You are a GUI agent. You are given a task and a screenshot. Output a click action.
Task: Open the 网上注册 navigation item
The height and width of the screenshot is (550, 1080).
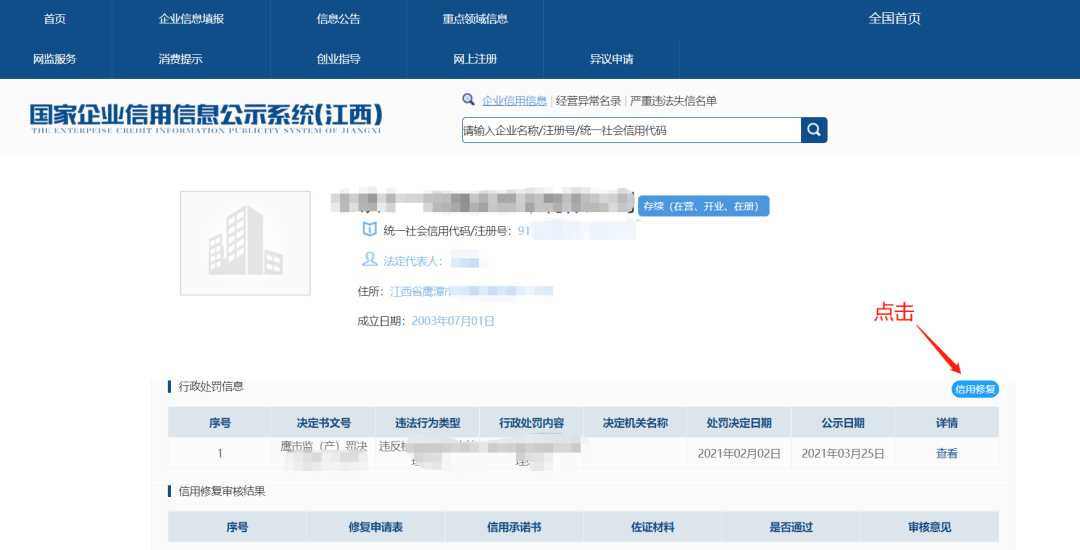pyautogui.click(x=475, y=59)
